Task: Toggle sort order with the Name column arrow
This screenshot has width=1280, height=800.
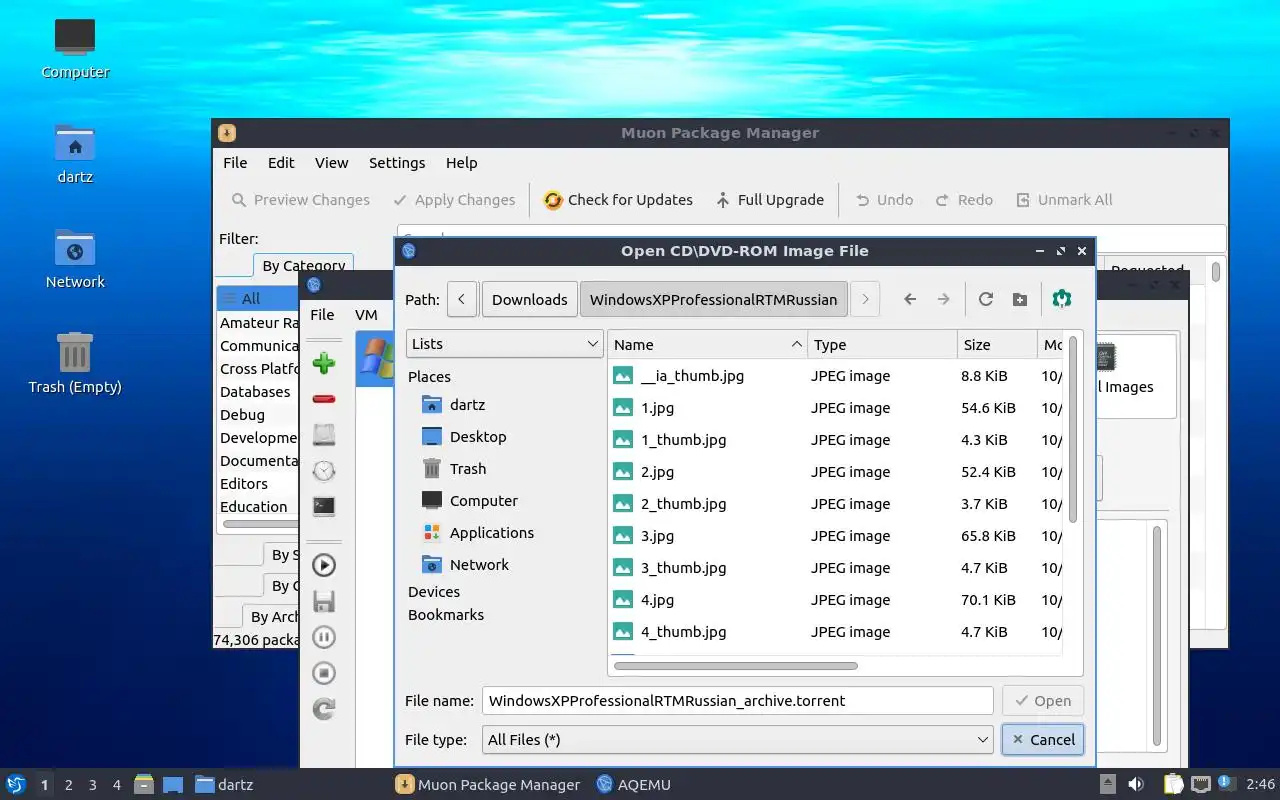Action: [796, 344]
